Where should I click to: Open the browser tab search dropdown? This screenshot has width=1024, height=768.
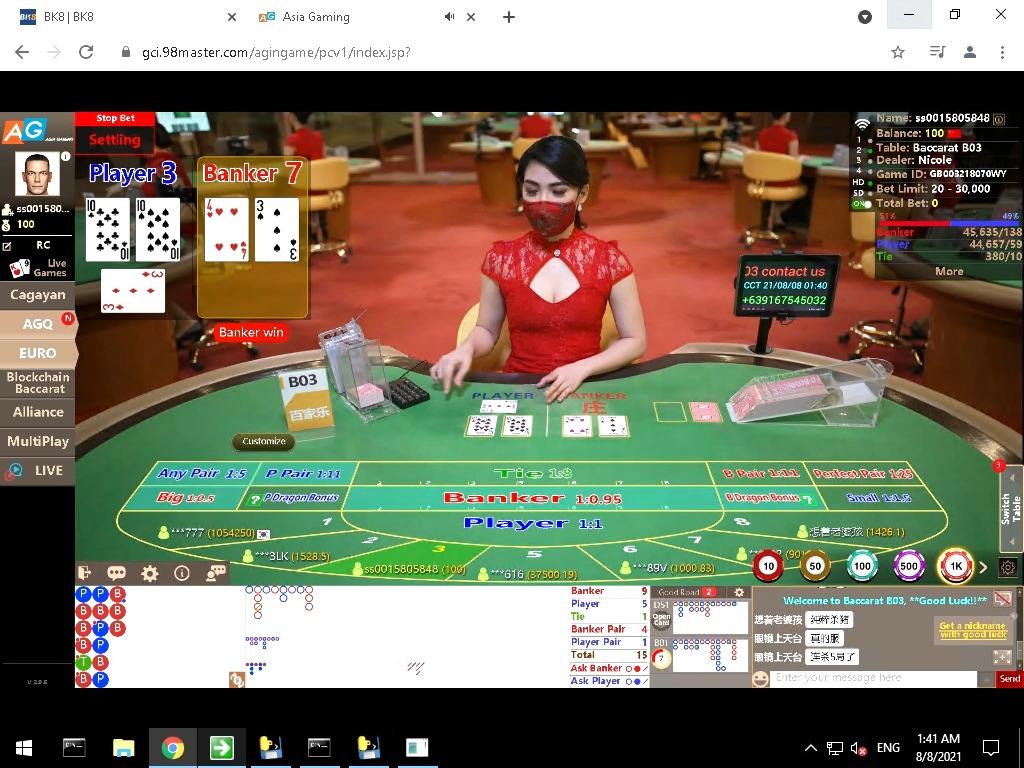(865, 17)
